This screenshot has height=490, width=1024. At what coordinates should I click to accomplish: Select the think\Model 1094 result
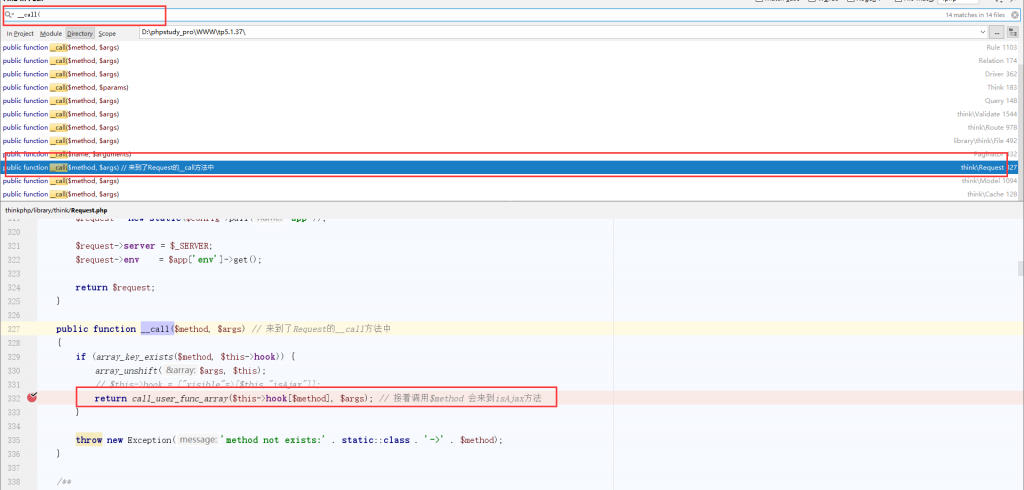point(510,181)
